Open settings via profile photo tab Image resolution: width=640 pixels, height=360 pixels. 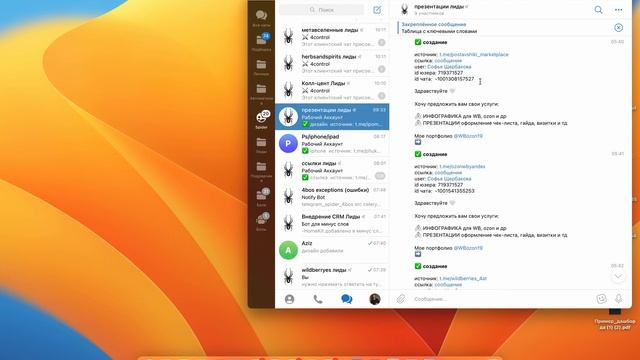375,299
